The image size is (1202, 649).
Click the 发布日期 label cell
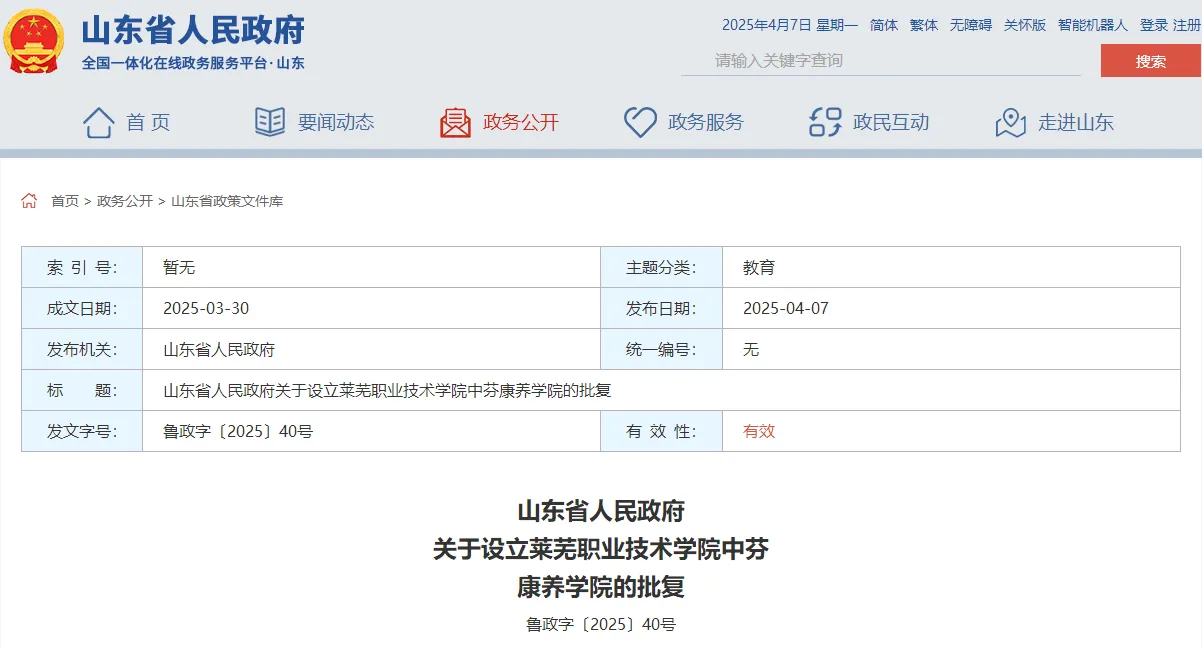click(661, 309)
